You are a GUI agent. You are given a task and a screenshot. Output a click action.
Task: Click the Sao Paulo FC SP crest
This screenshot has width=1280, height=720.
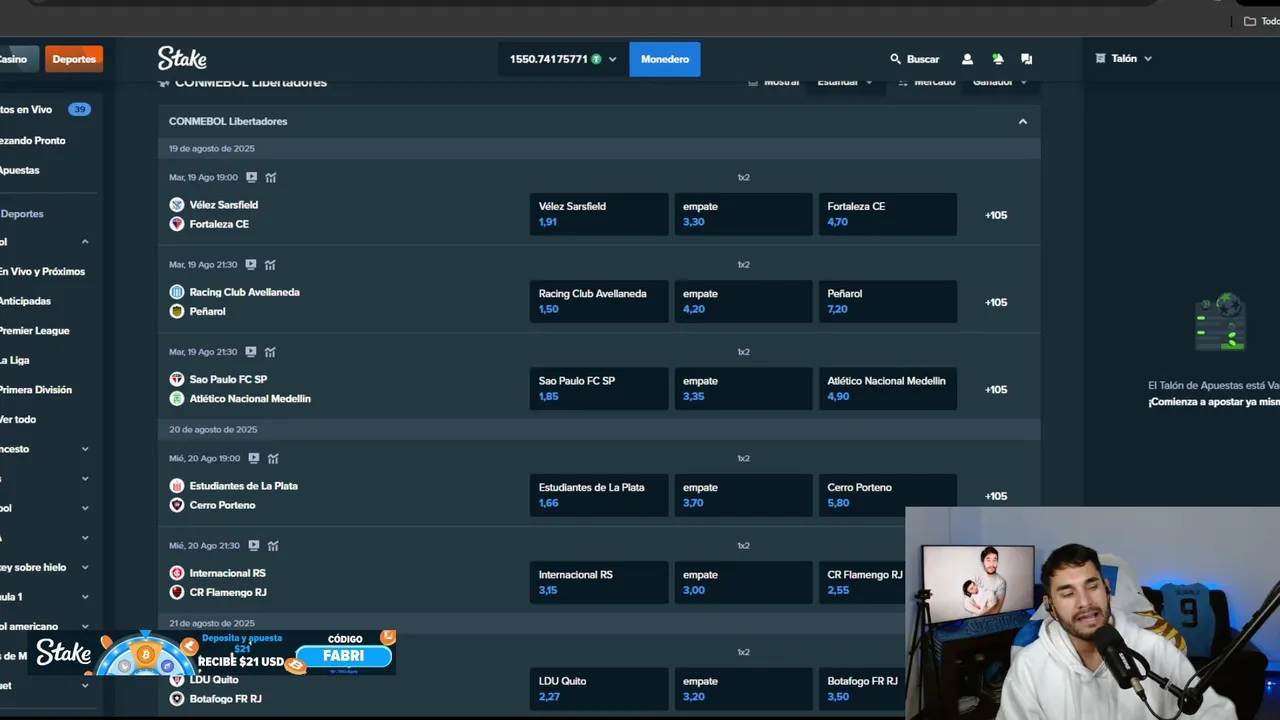(x=177, y=379)
